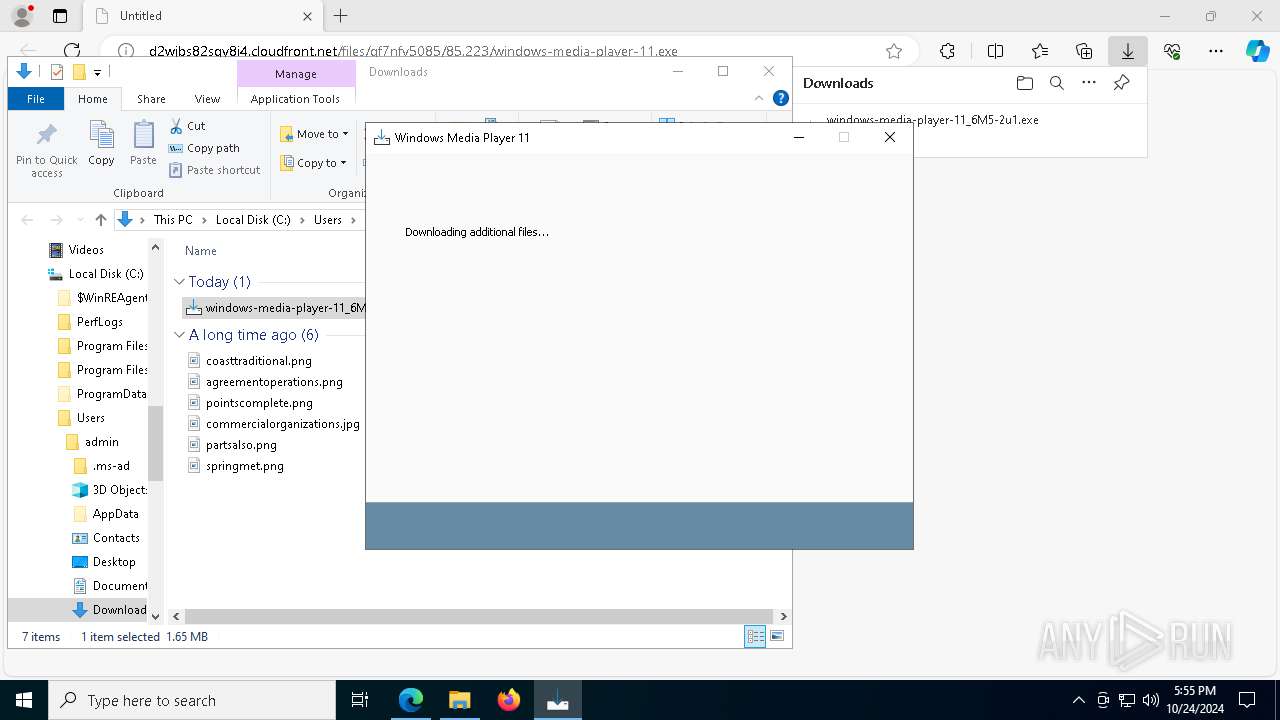Click horizontal scrollbar in file list
The height and width of the screenshot is (720, 1280).
click(479, 616)
